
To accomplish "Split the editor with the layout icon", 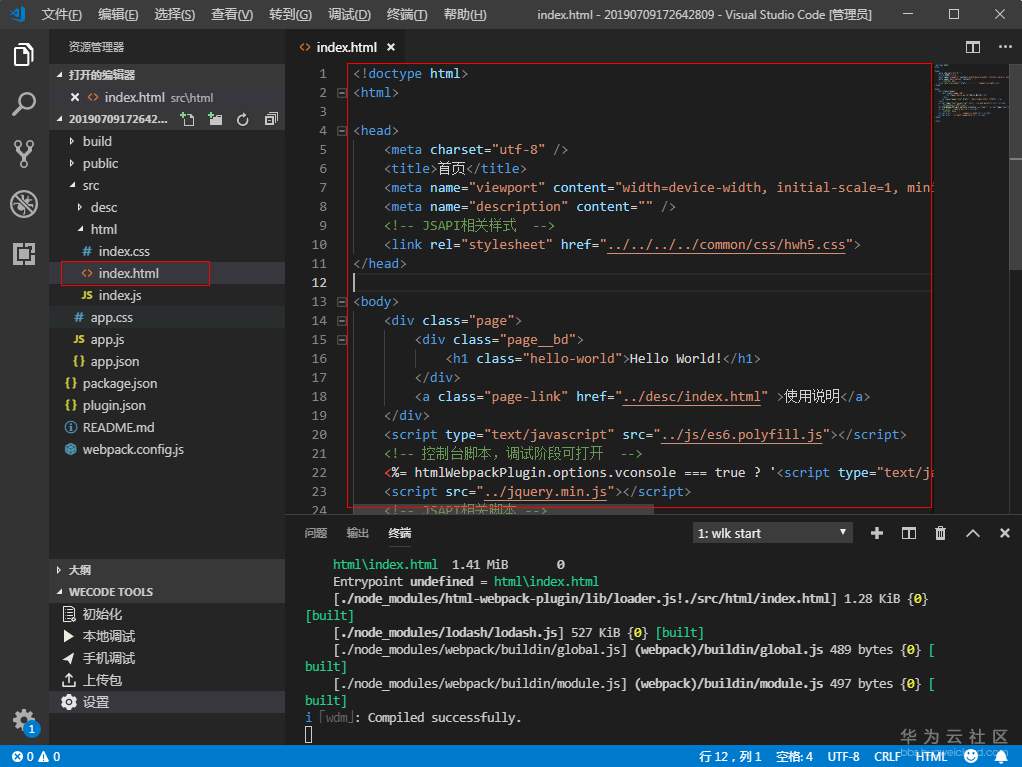I will click(x=972, y=47).
